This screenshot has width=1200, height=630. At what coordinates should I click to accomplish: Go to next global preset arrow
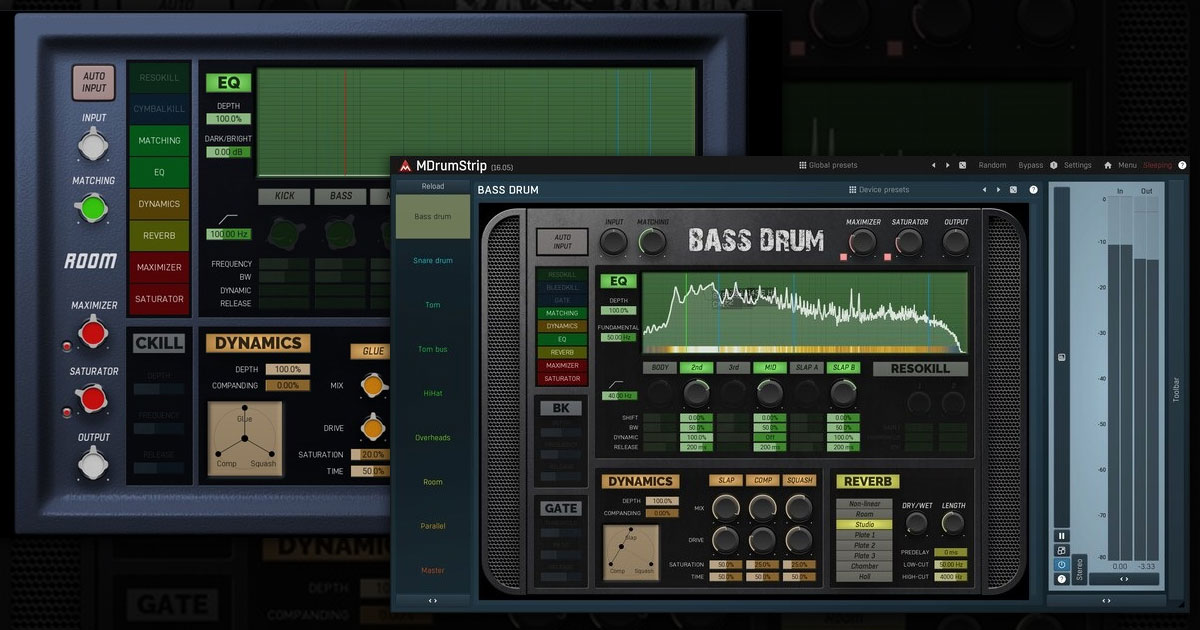tap(948, 165)
